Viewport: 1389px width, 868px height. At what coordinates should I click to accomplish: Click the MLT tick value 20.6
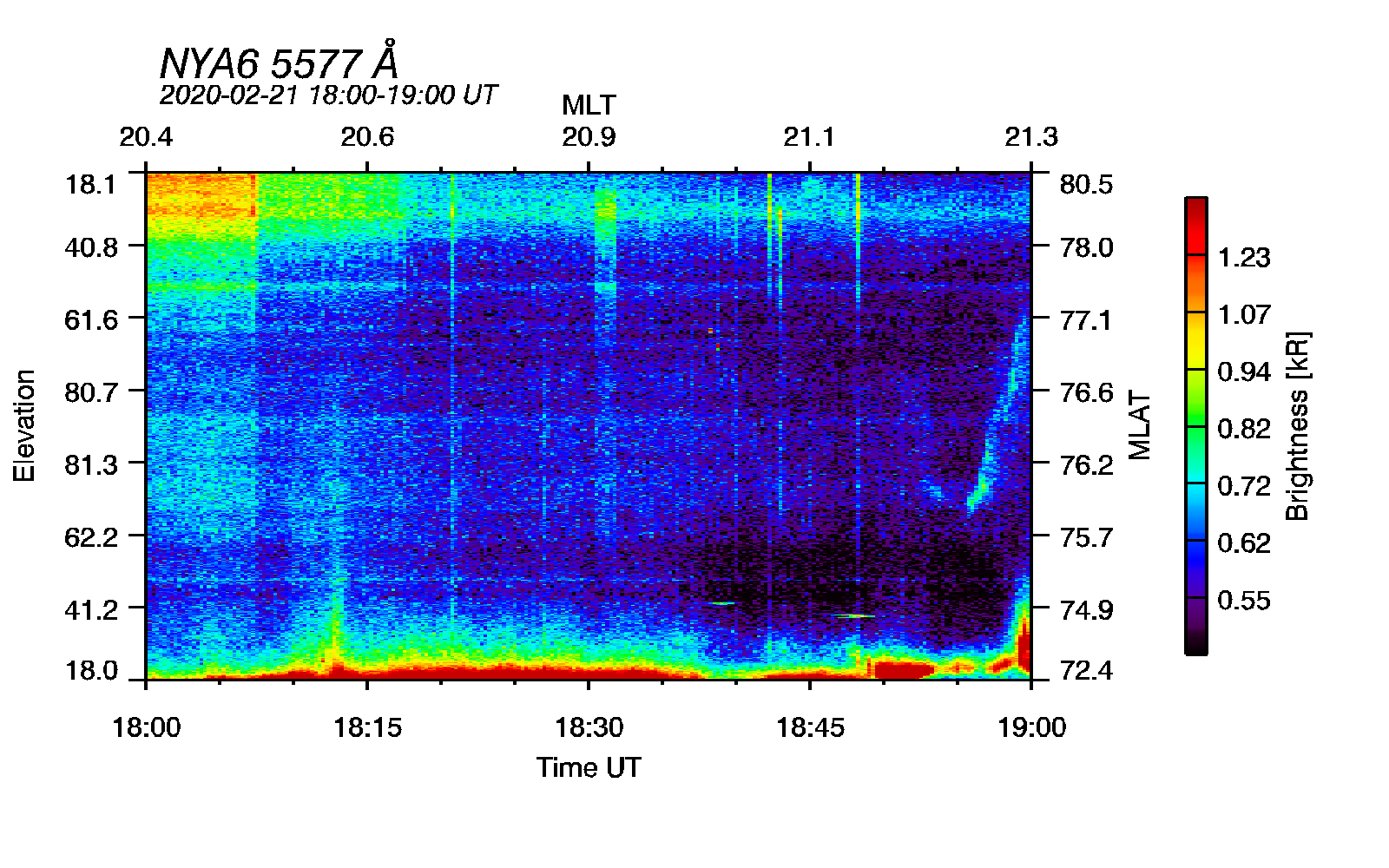(x=367, y=137)
